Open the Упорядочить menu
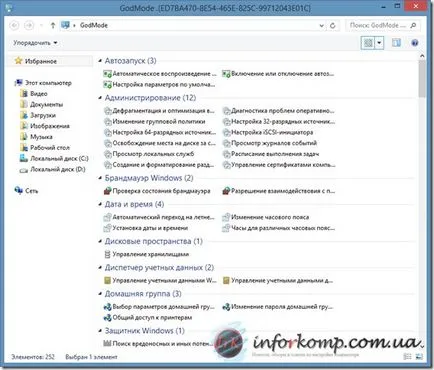 point(35,43)
